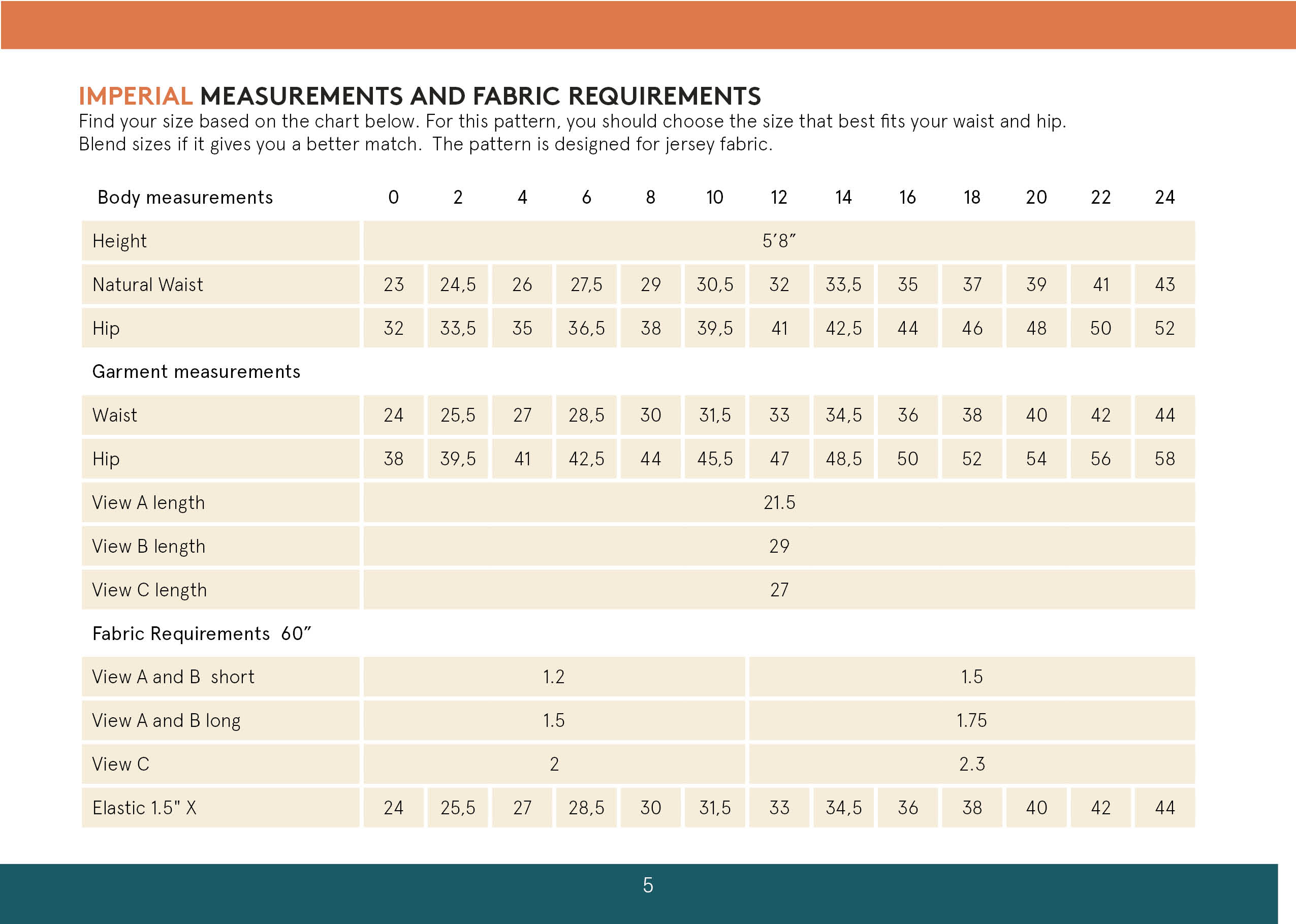Click Natural Waist value 43
Image resolution: width=1296 pixels, height=924 pixels.
(x=1164, y=284)
